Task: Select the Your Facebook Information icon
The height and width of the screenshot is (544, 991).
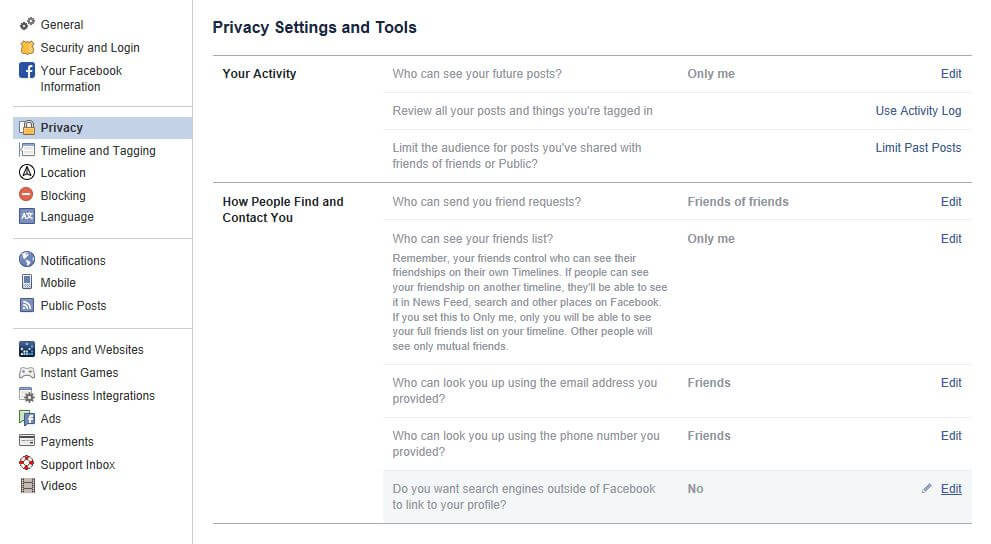Action: click(27, 70)
